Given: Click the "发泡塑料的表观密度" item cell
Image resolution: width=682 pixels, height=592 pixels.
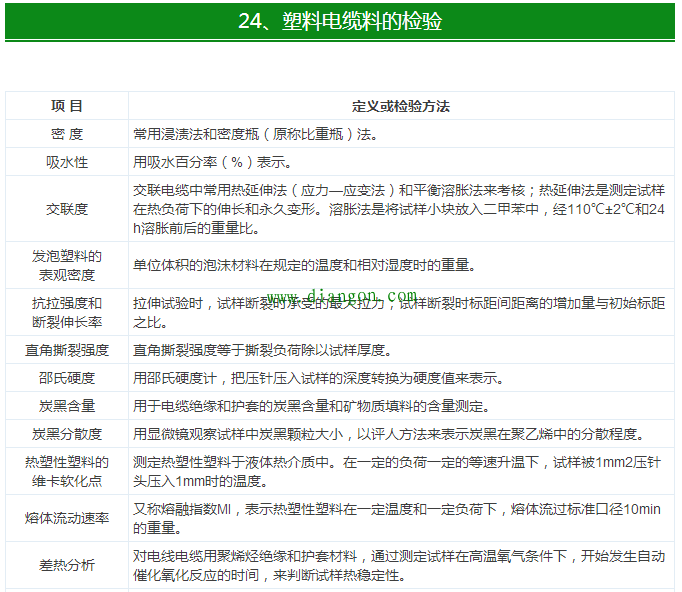Looking at the screenshot, I should point(67,265).
